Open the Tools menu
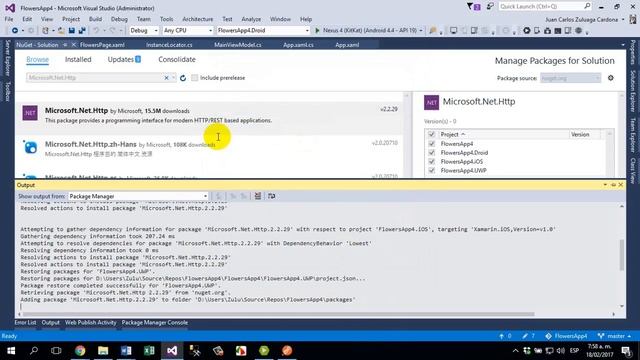This screenshot has width=640, height=360. 166,19
